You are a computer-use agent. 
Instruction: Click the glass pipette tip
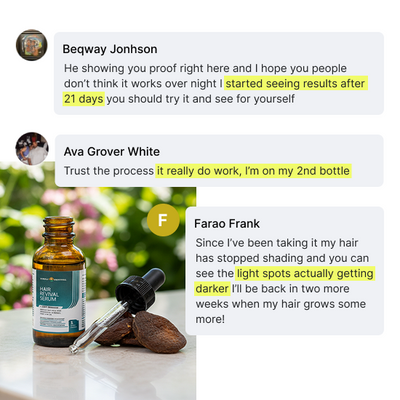(x=74, y=349)
